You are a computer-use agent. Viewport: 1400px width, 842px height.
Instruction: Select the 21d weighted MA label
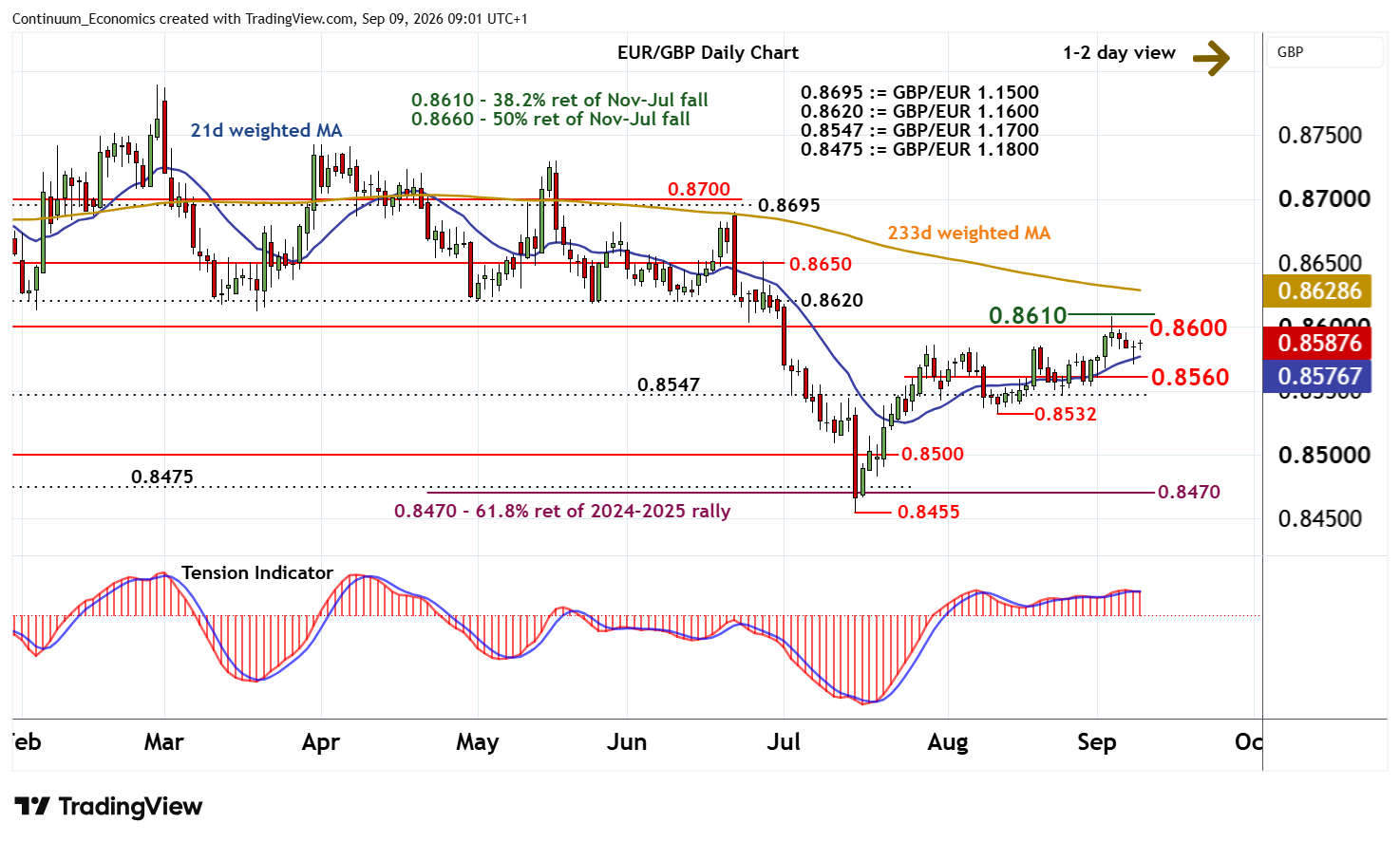(266, 130)
